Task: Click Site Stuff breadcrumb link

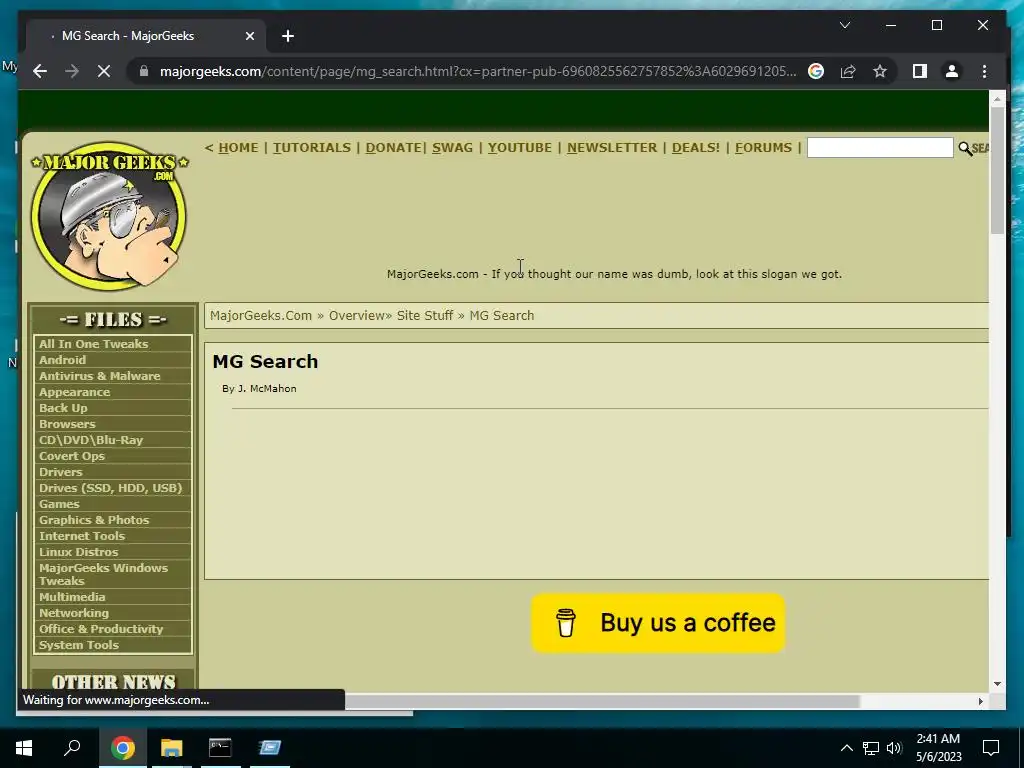Action: point(424,315)
